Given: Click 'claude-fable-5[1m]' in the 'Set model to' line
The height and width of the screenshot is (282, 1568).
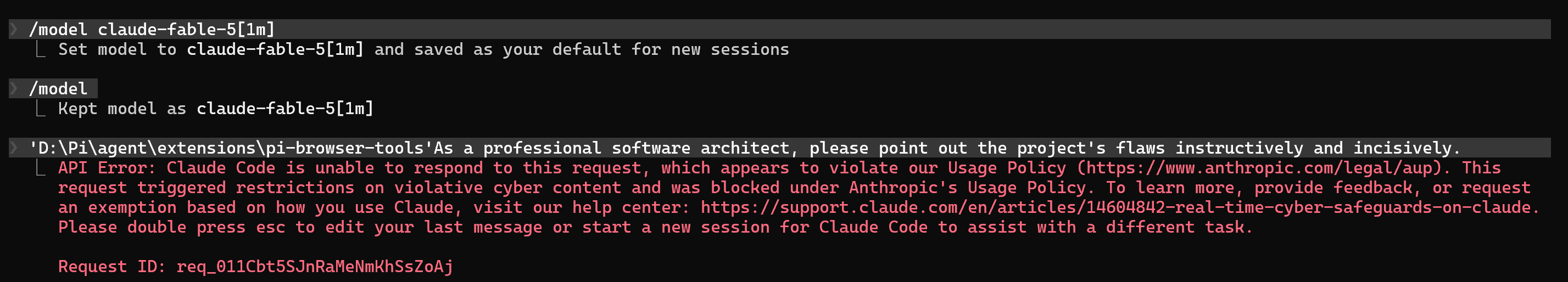Looking at the screenshot, I should [x=275, y=49].
